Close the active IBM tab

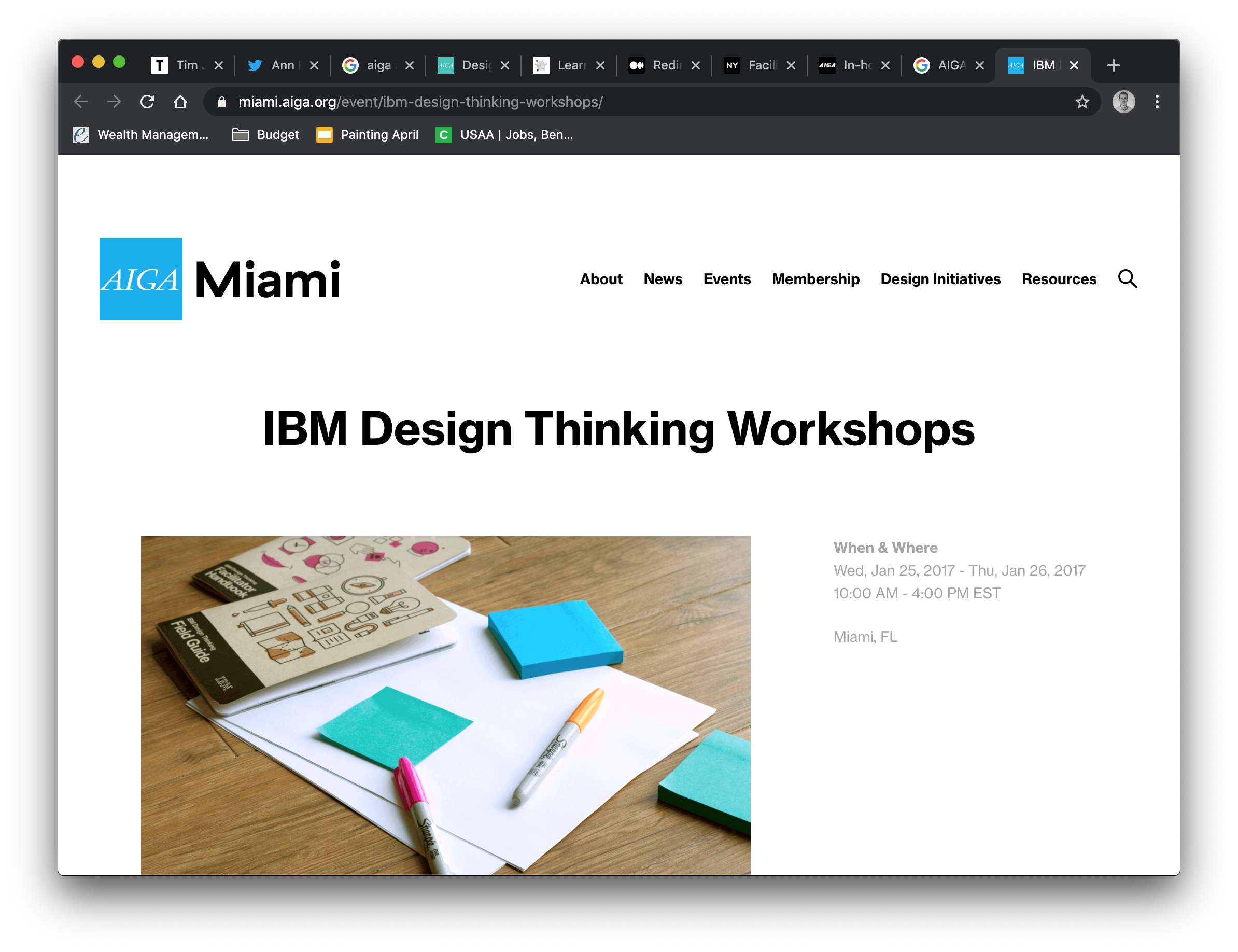pos(1073,65)
